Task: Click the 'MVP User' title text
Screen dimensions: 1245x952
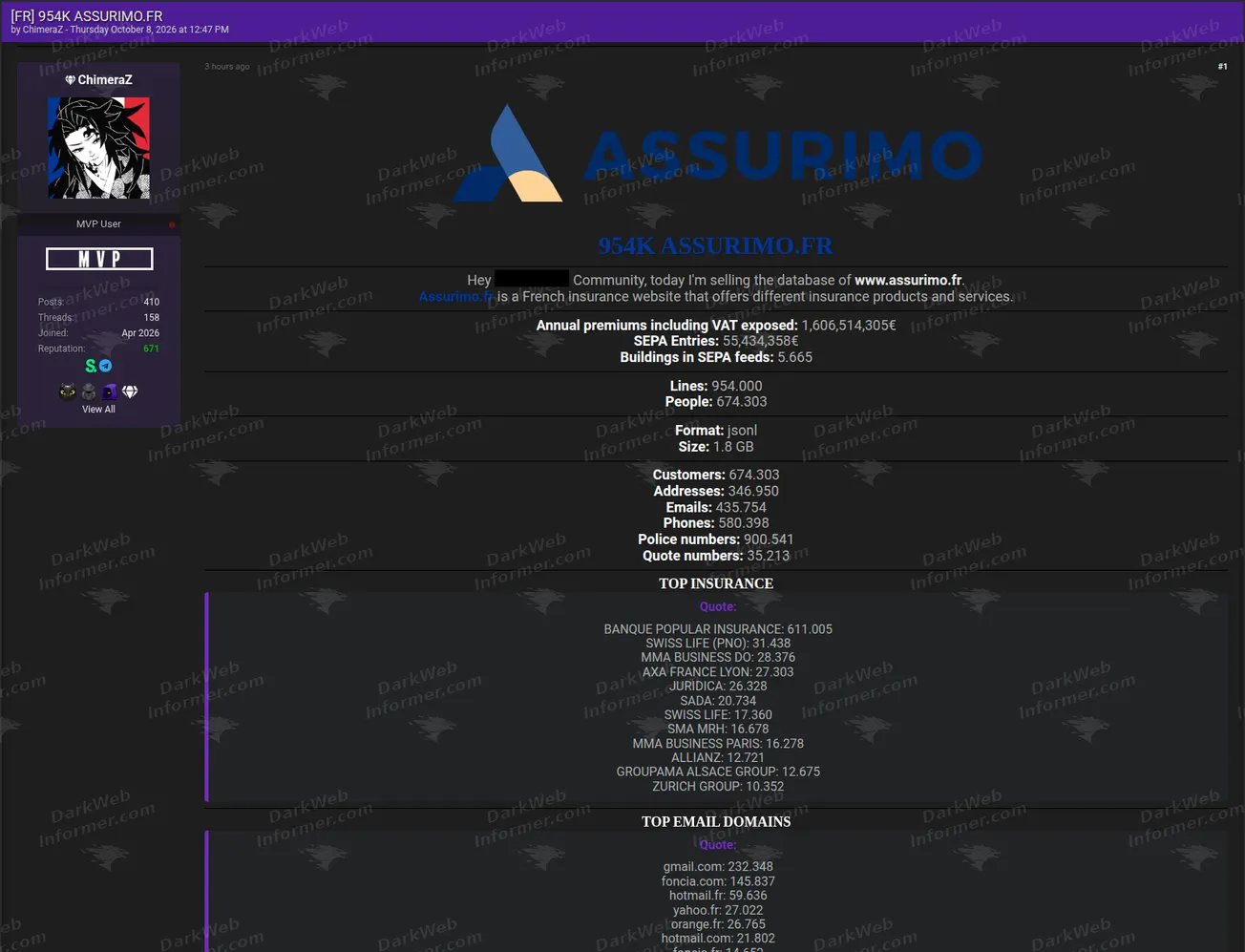Action: point(98,224)
